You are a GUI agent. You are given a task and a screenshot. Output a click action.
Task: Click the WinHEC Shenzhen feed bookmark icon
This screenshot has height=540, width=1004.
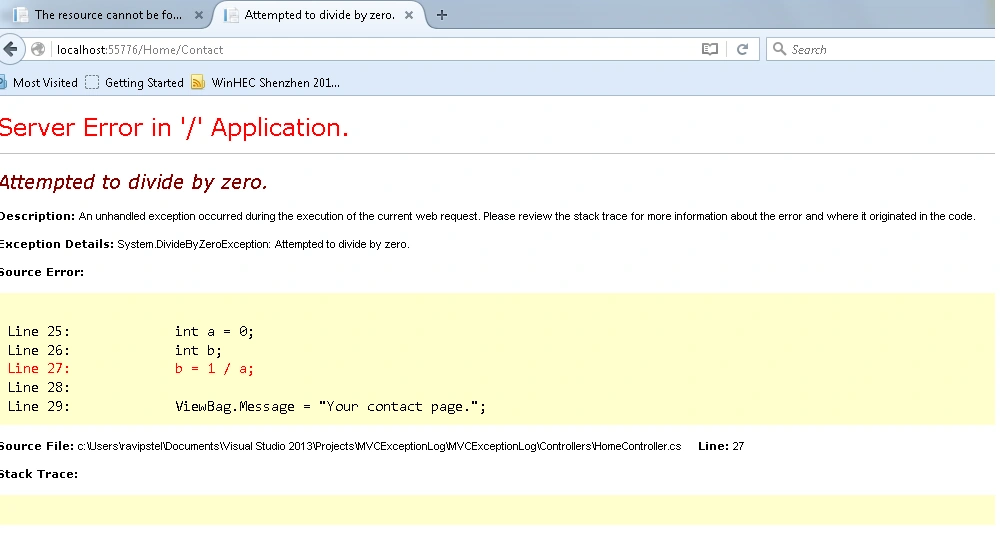pos(198,83)
